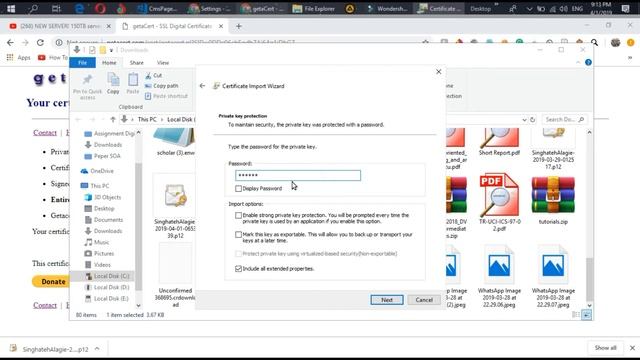Open Paper SOA folder in sidebar
This screenshot has height=360, width=640.
(x=102, y=156)
